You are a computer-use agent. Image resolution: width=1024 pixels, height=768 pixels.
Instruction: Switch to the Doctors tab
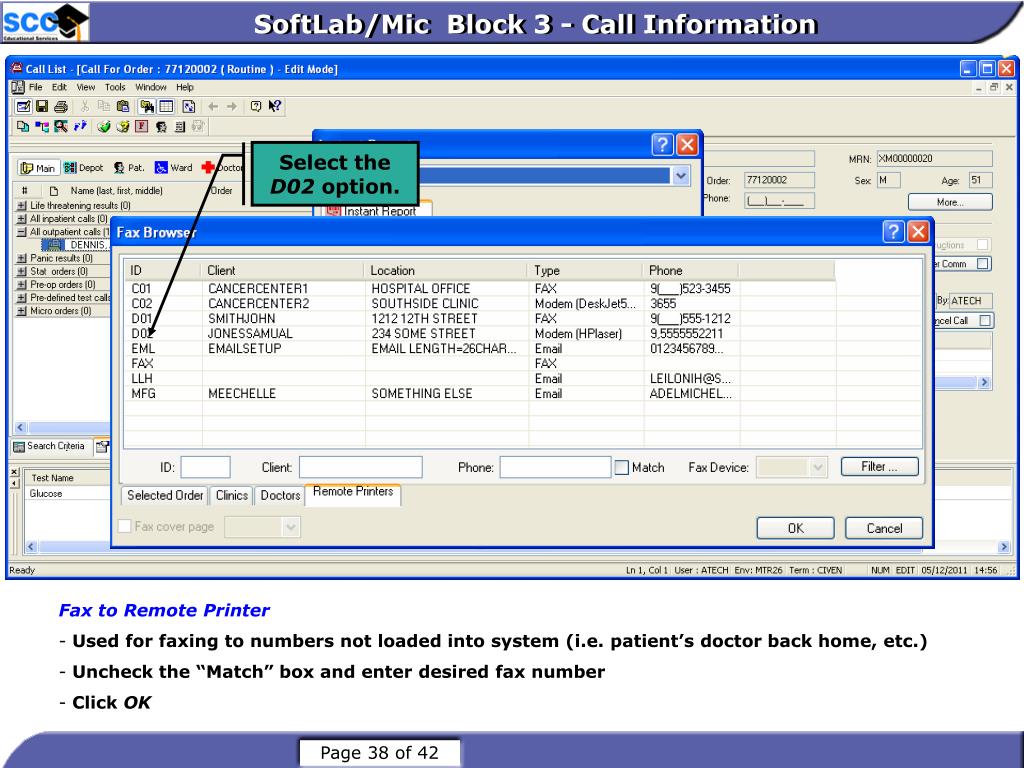click(x=280, y=496)
